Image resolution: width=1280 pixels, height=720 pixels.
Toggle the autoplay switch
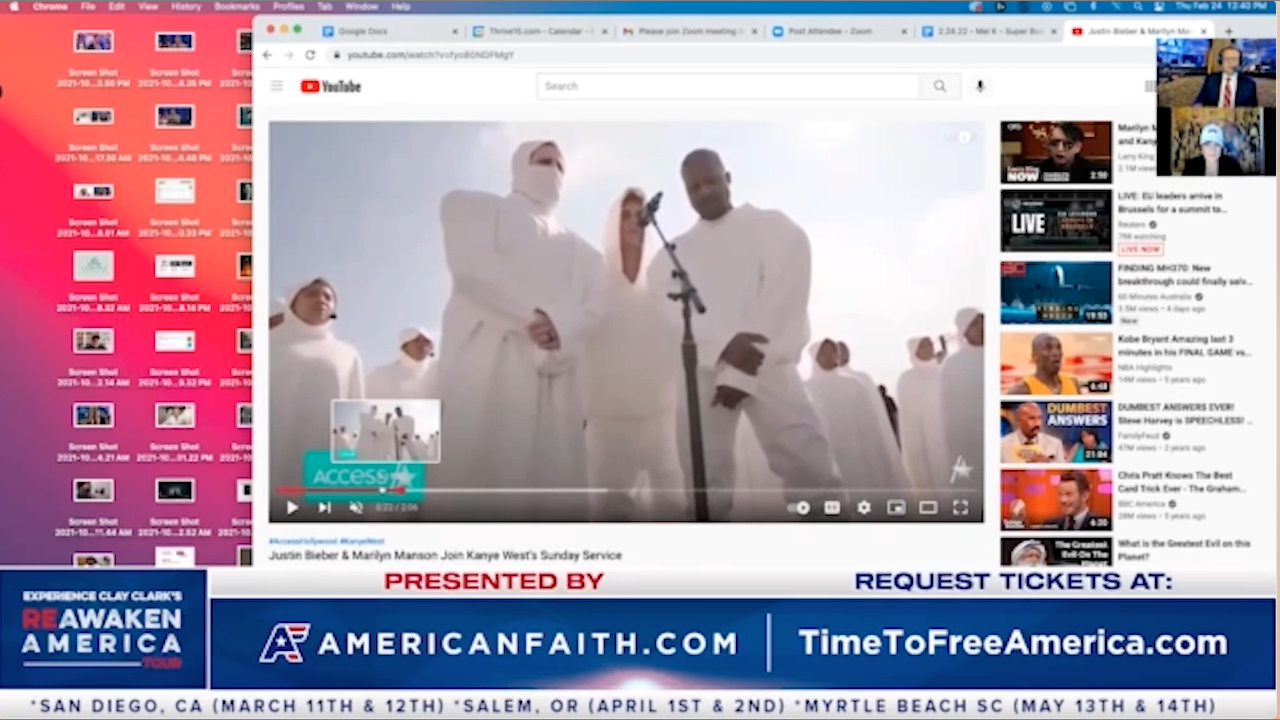[x=798, y=508]
